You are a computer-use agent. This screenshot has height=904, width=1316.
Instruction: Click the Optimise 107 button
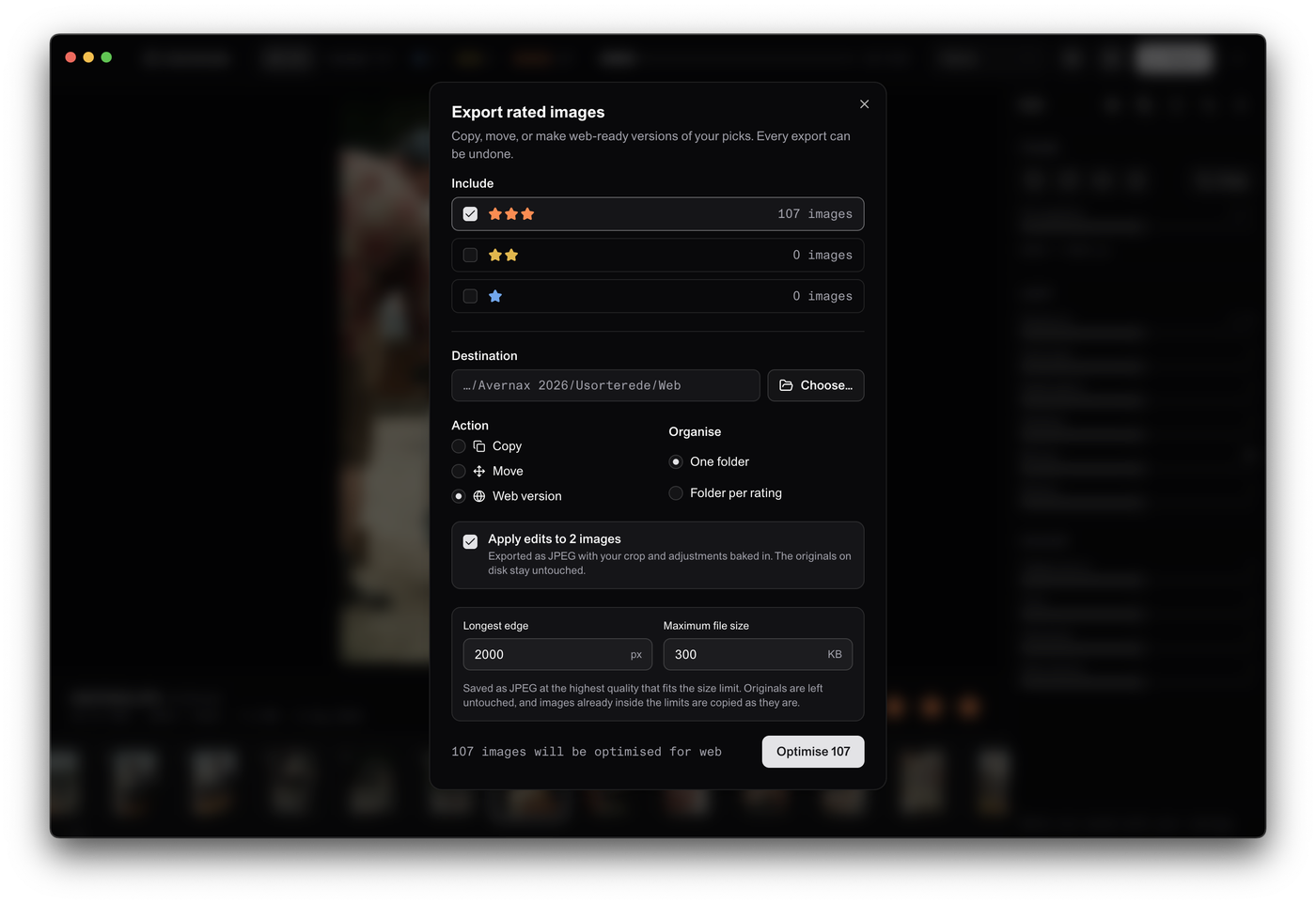(813, 752)
